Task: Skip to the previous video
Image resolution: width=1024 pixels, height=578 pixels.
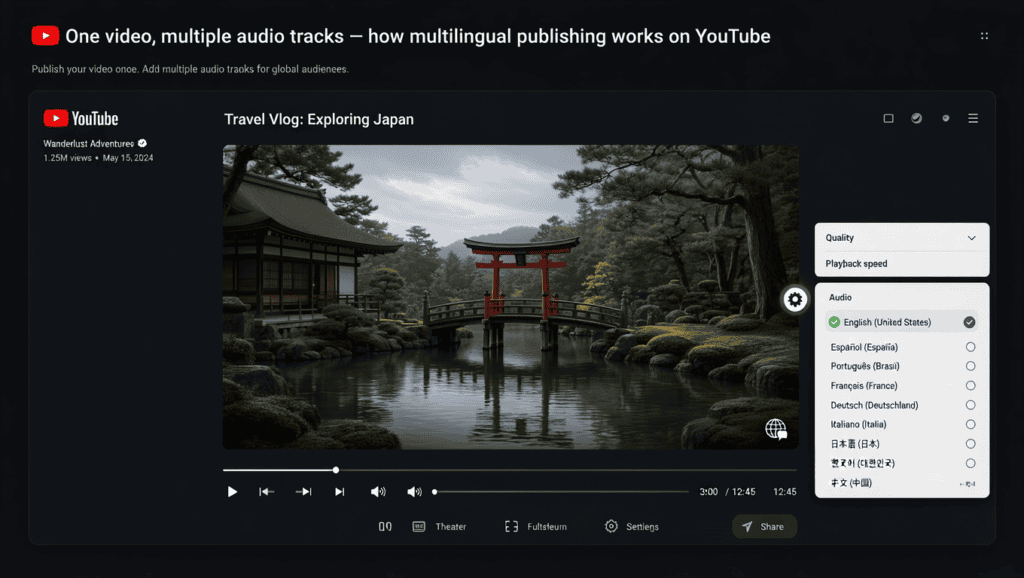Action: 266,492
